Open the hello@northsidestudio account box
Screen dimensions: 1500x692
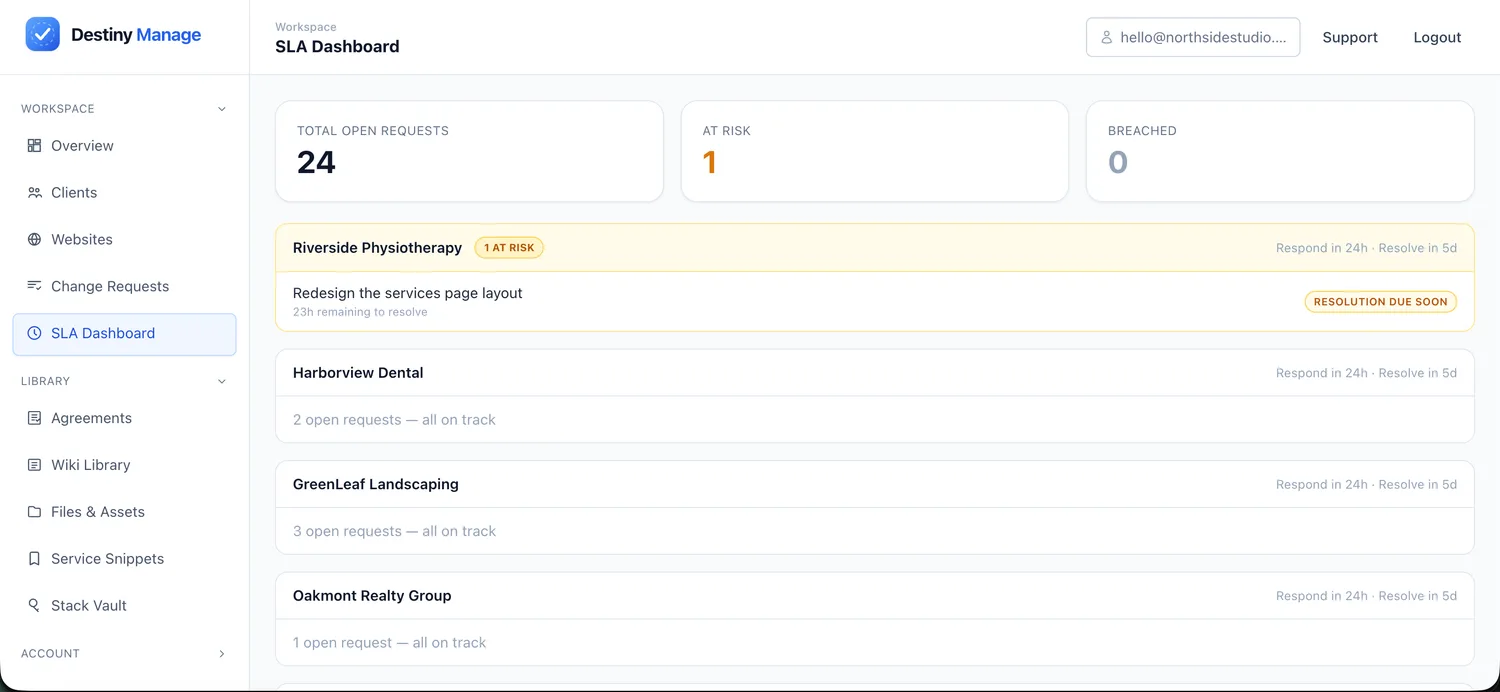pos(1193,37)
